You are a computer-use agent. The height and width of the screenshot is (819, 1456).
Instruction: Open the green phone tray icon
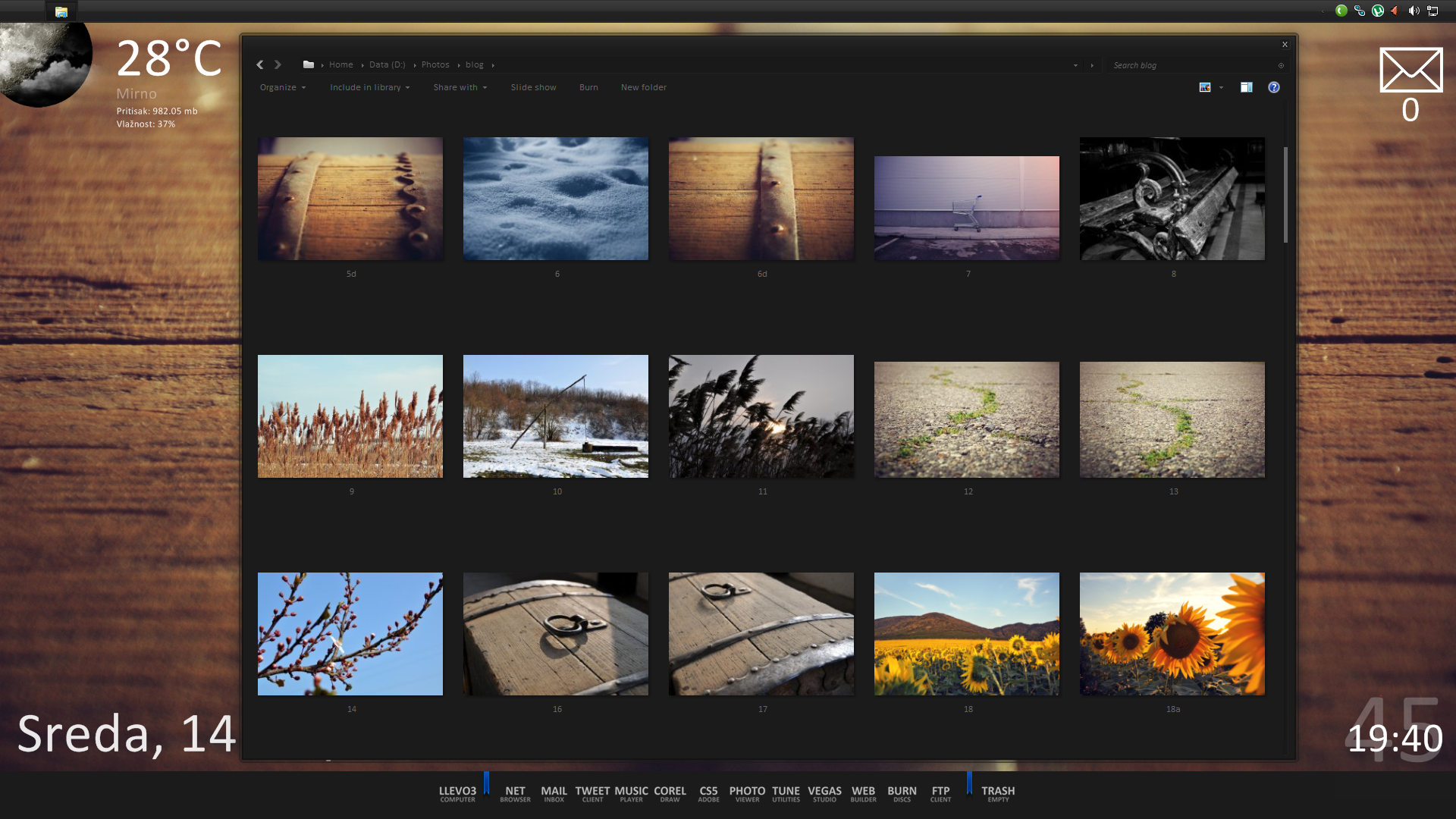click(x=1341, y=11)
